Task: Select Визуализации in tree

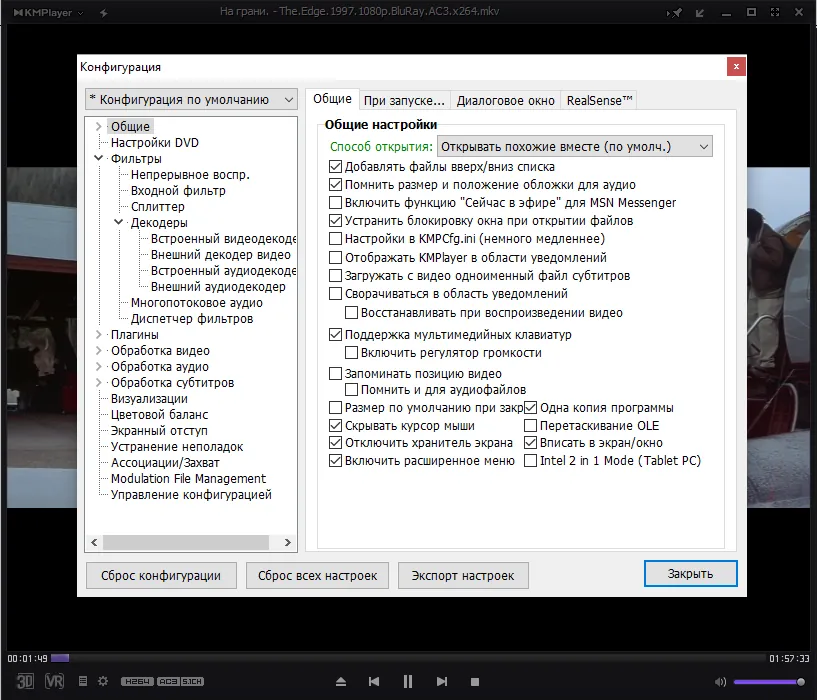Action: coord(149,399)
